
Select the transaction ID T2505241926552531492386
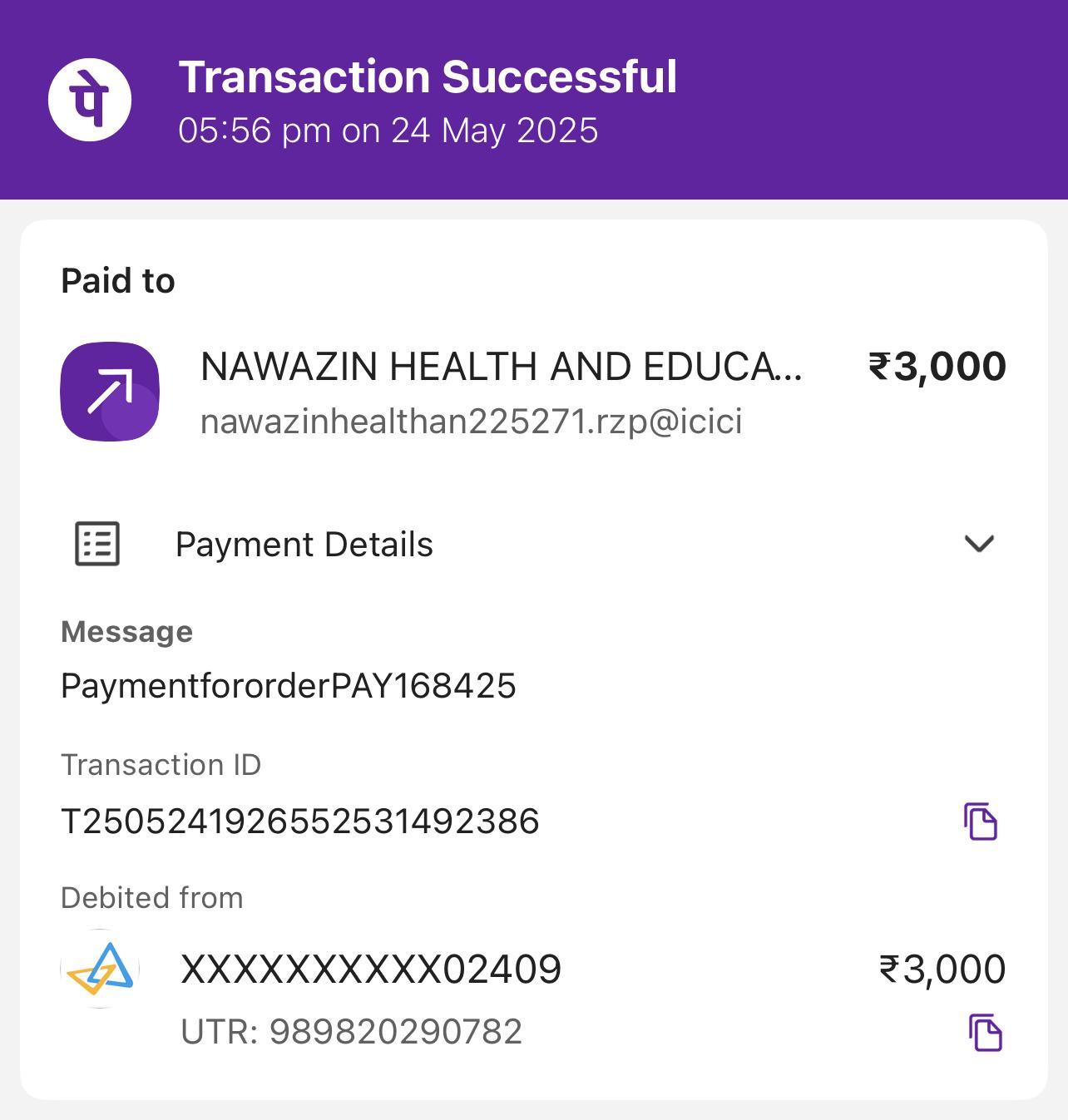point(300,821)
